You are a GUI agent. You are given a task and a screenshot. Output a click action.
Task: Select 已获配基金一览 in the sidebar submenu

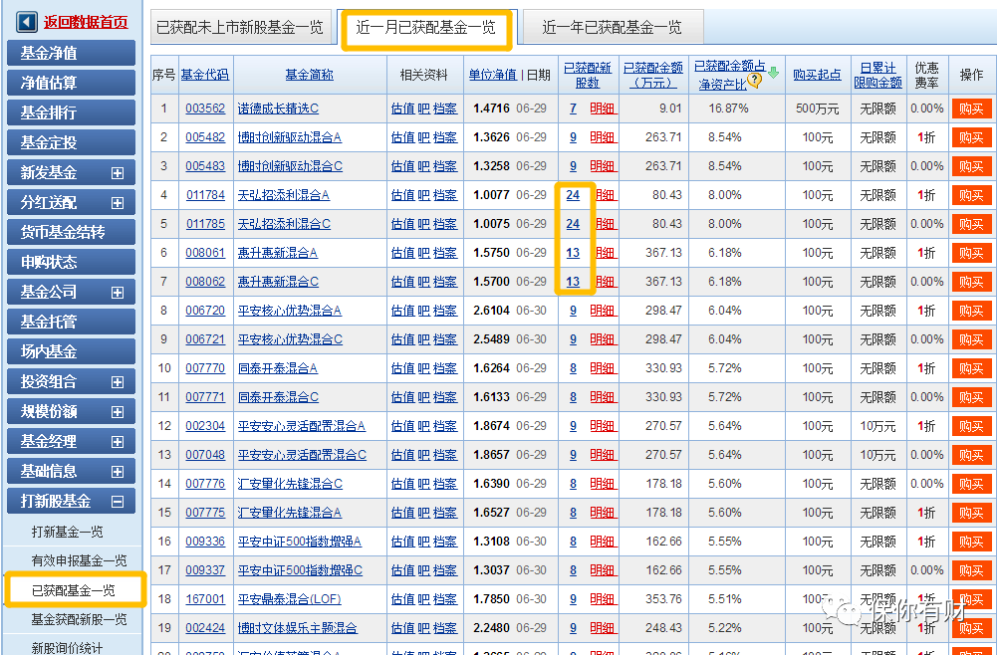[x=73, y=591]
